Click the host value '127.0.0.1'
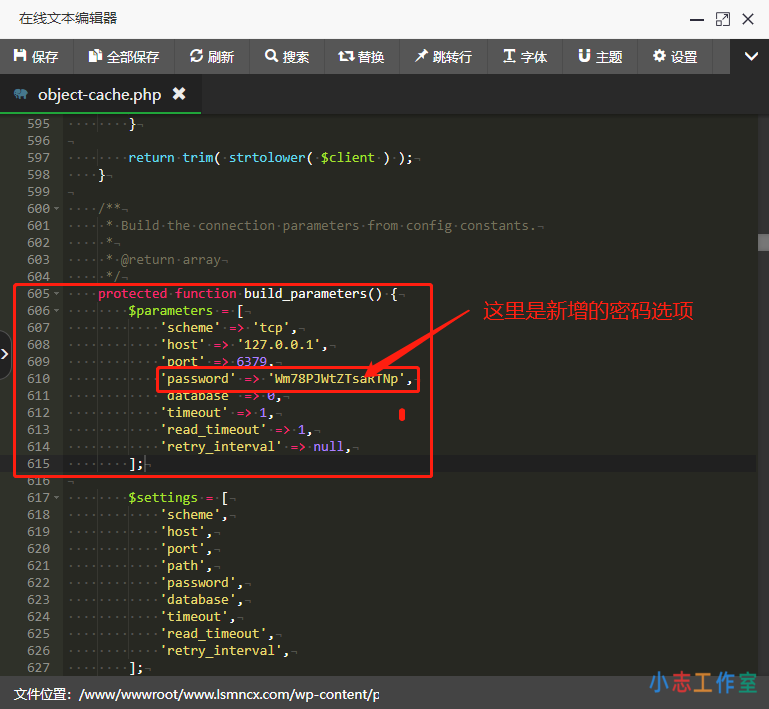The image size is (769, 709). pyautogui.click(x=279, y=345)
